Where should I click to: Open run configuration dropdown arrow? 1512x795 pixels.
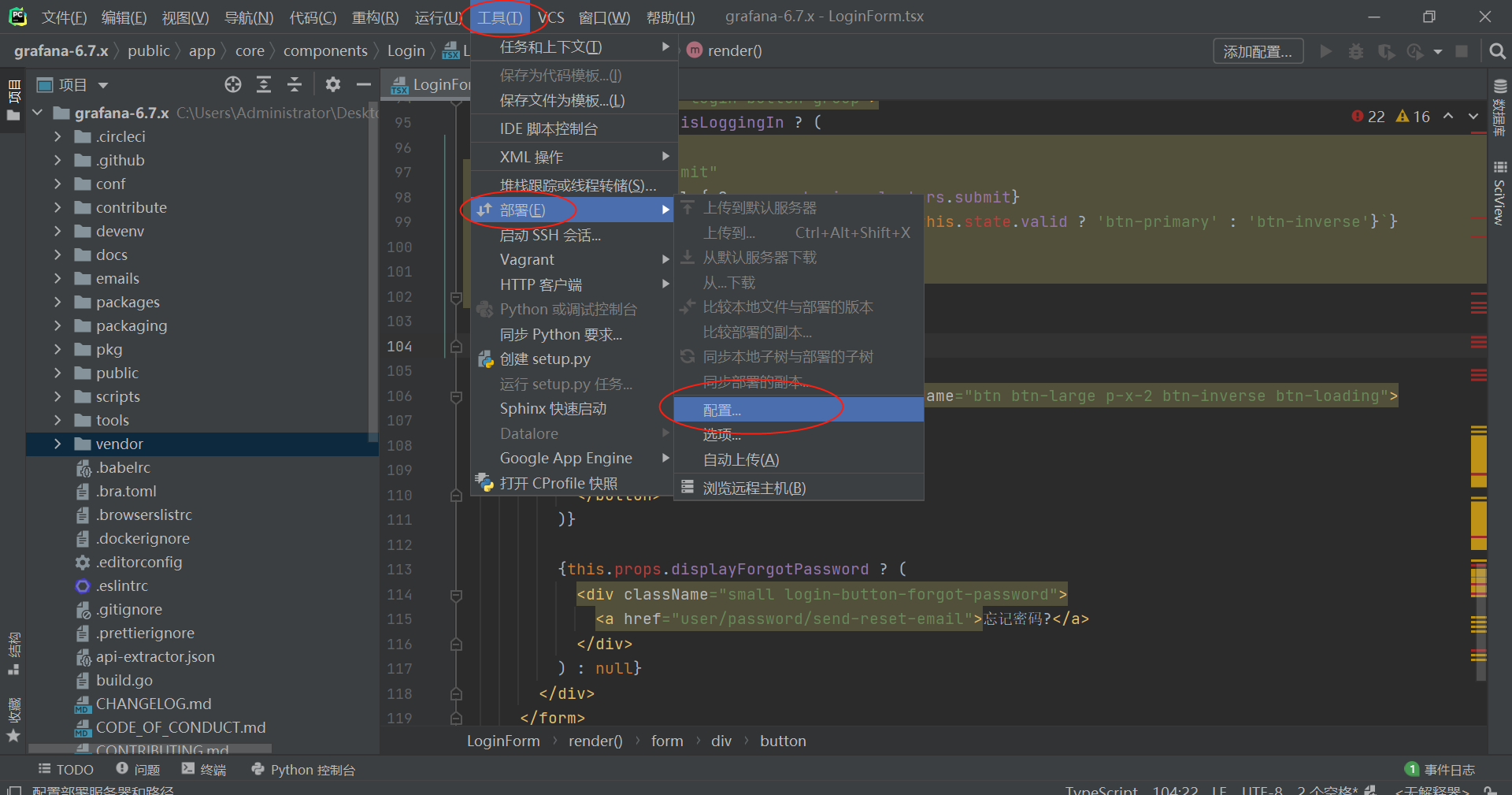(x=1438, y=51)
